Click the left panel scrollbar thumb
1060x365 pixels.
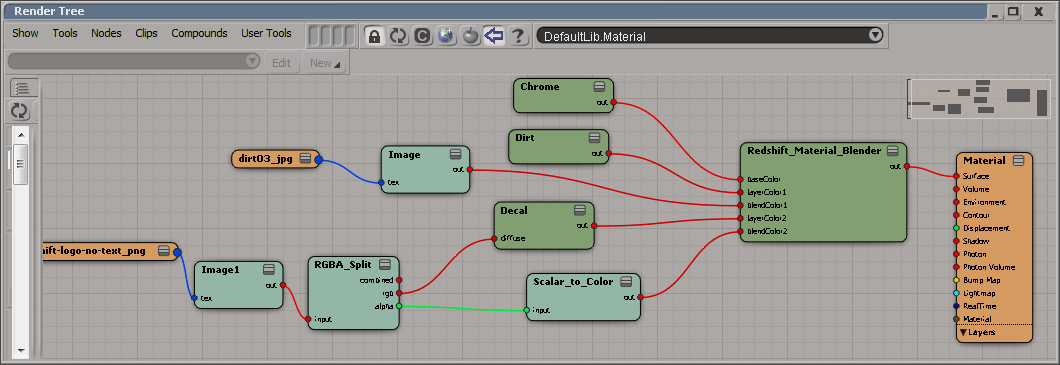(21, 164)
